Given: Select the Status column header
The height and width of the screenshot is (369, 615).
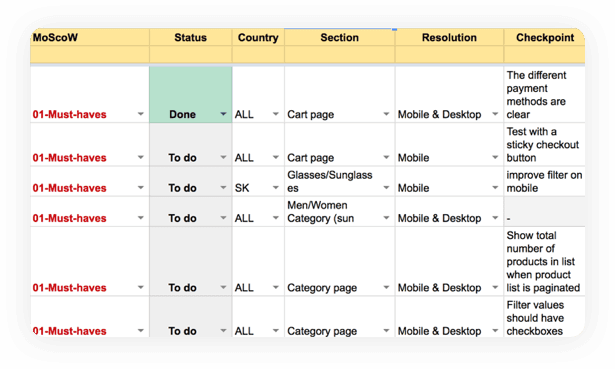Looking at the screenshot, I should pyautogui.click(x=191, y=38).
